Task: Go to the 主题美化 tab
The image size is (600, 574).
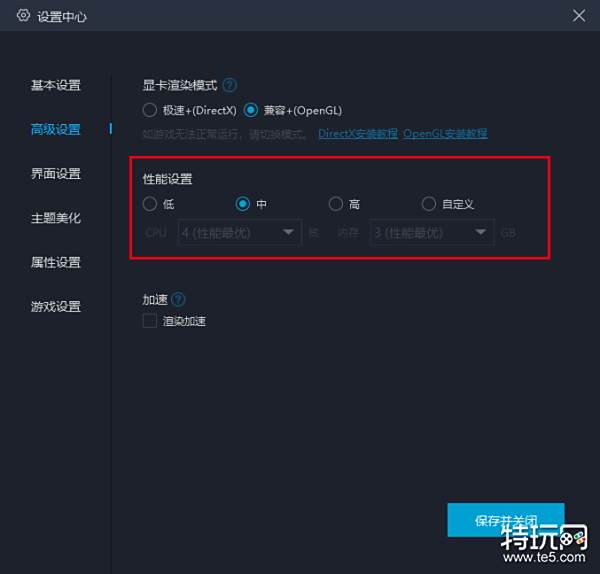Action: (x=56, y=218)
